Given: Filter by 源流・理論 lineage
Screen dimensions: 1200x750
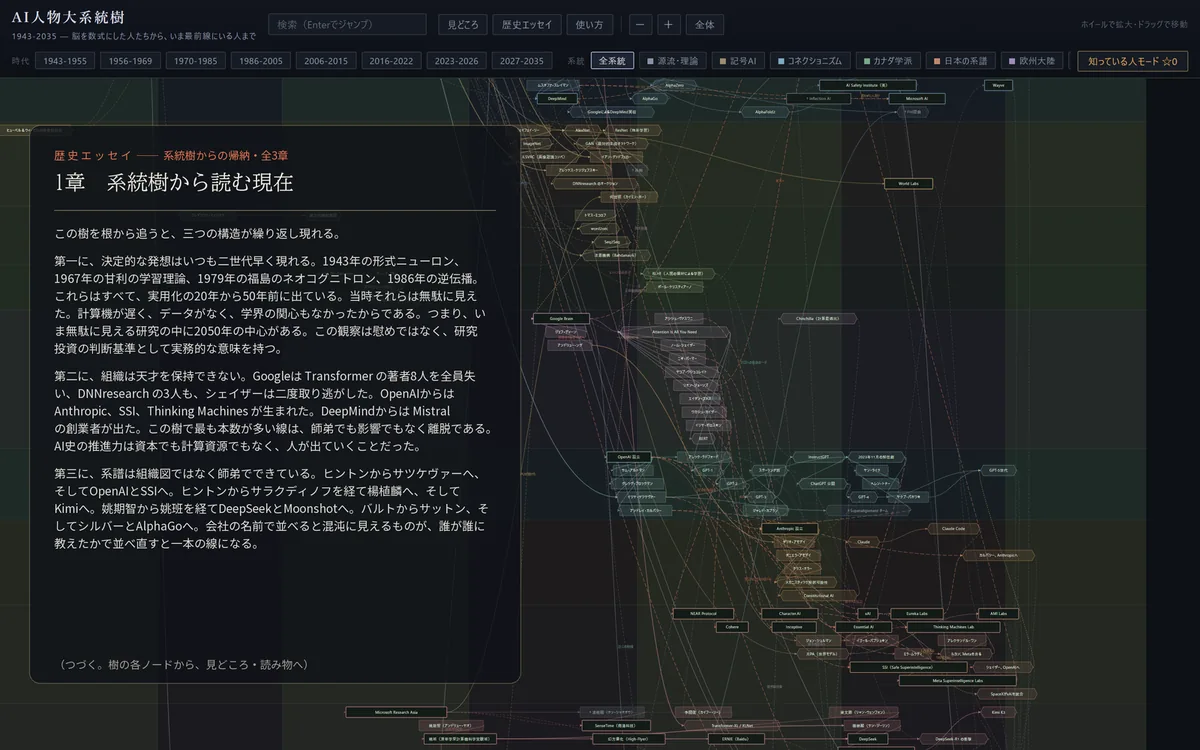Looking at the screenshot, I should (x=672, y=61).
